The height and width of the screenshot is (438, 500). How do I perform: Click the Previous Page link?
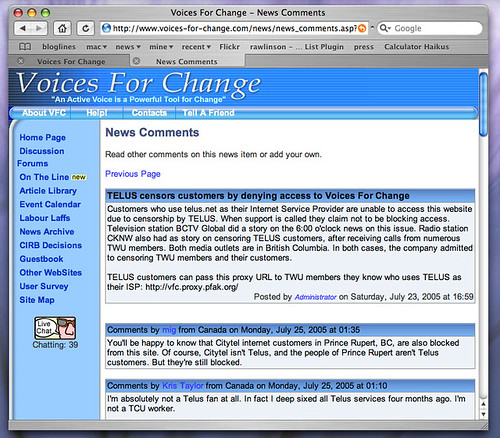click(x=133, y=174)
